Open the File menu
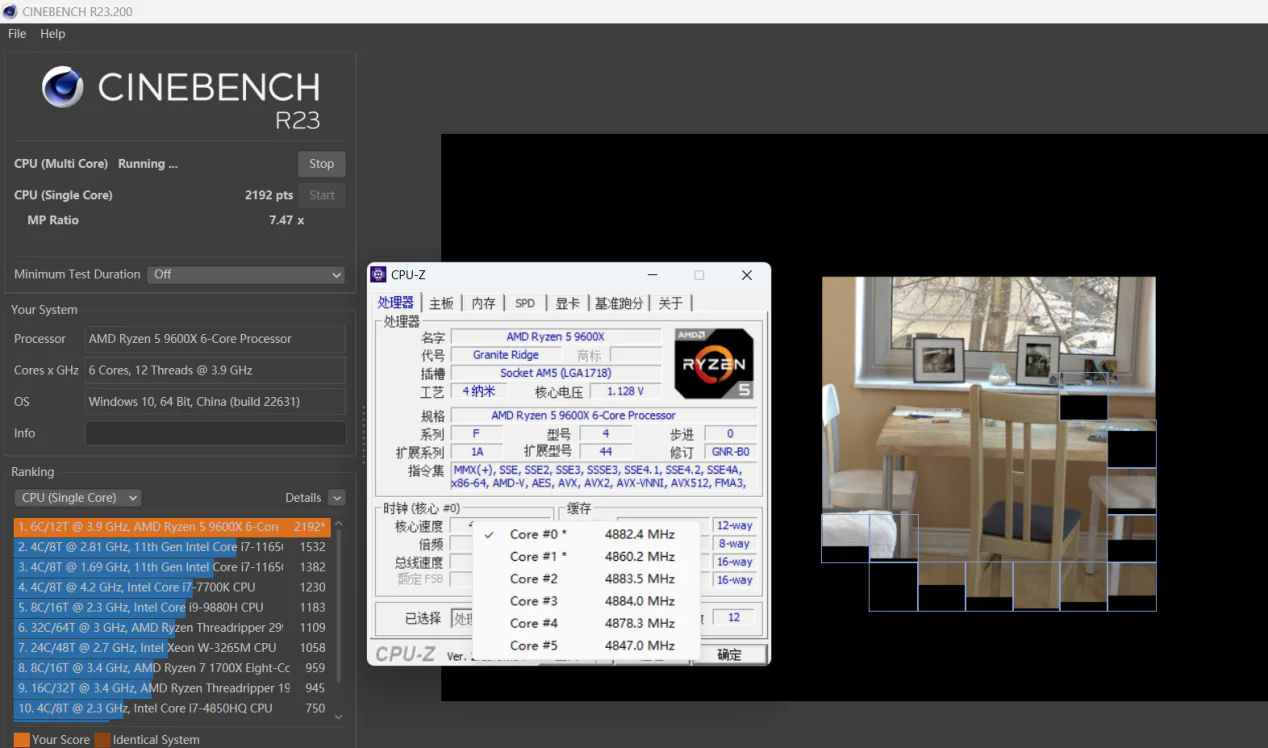The height and width of the screenshot is (748, 1268). (17, 34)
